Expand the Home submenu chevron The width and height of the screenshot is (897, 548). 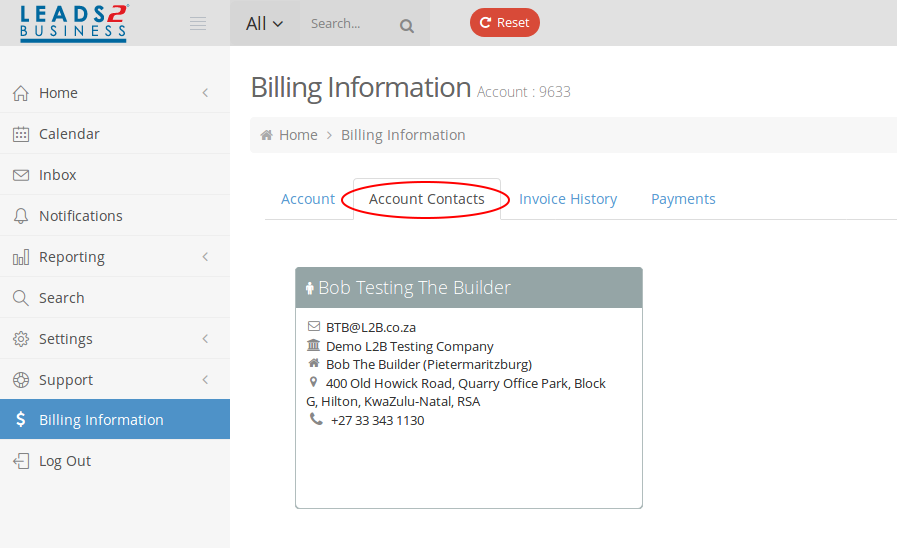pyautogui.click(x=205, y=93)
